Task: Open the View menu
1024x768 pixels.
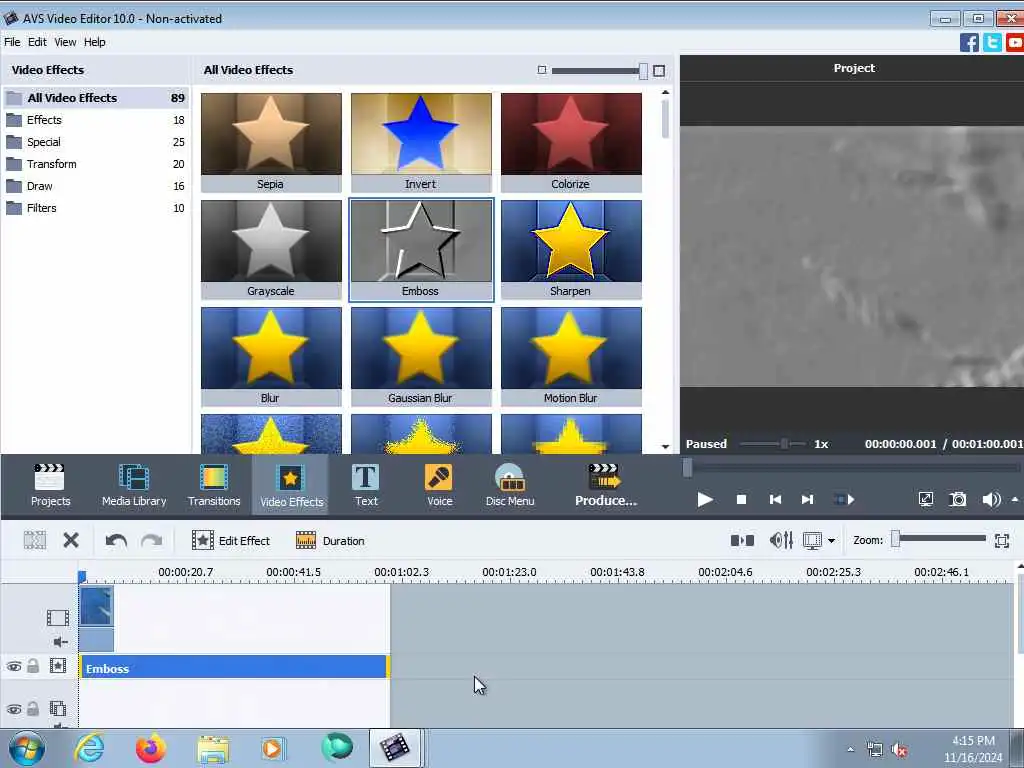Action: (x=65, y=42)
